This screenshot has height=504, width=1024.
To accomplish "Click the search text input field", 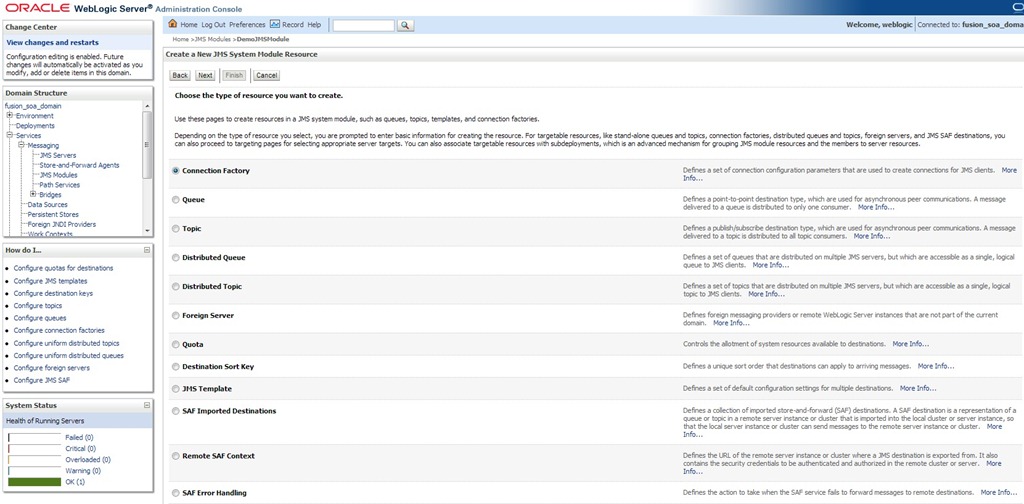I will coord(361,24).
